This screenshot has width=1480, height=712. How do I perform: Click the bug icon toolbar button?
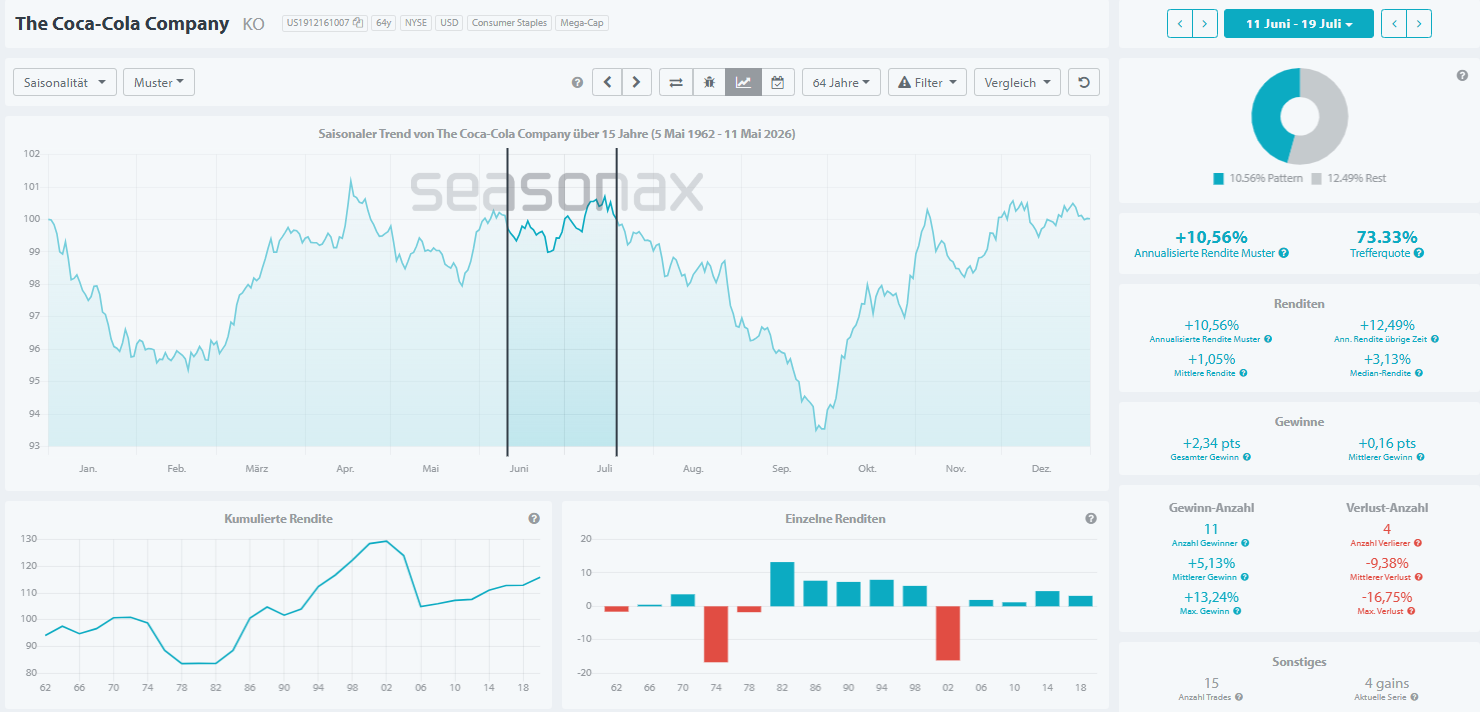(709, 82)
